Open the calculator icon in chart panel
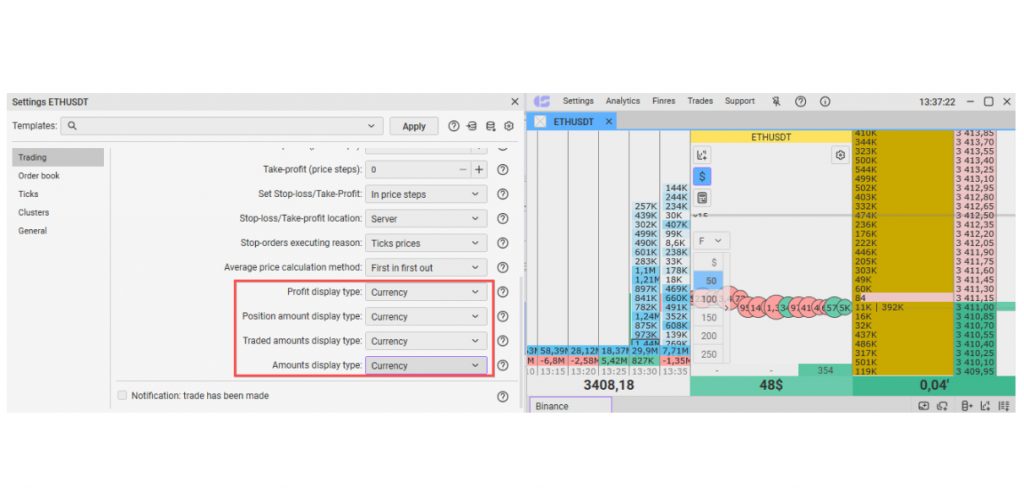Viewport: 1024px width, 504px height. pyautogui.click(x=702, y=198)
